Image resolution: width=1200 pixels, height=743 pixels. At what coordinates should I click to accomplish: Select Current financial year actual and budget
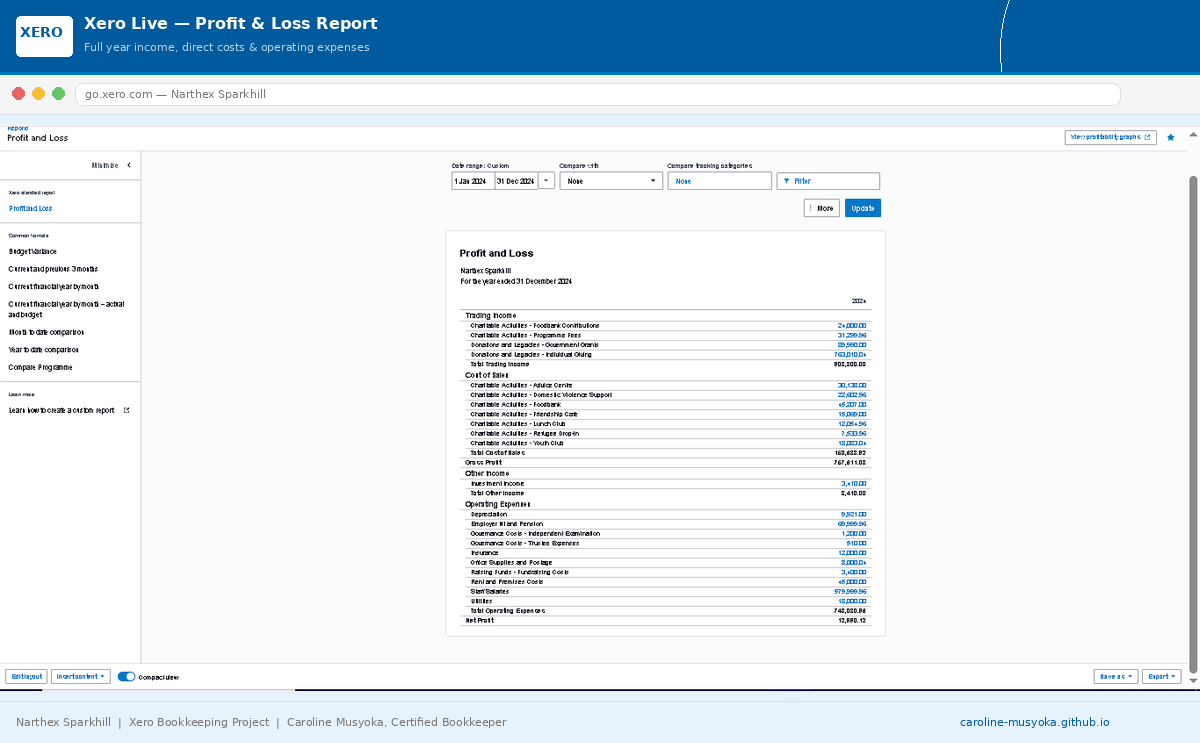(66, 309)
